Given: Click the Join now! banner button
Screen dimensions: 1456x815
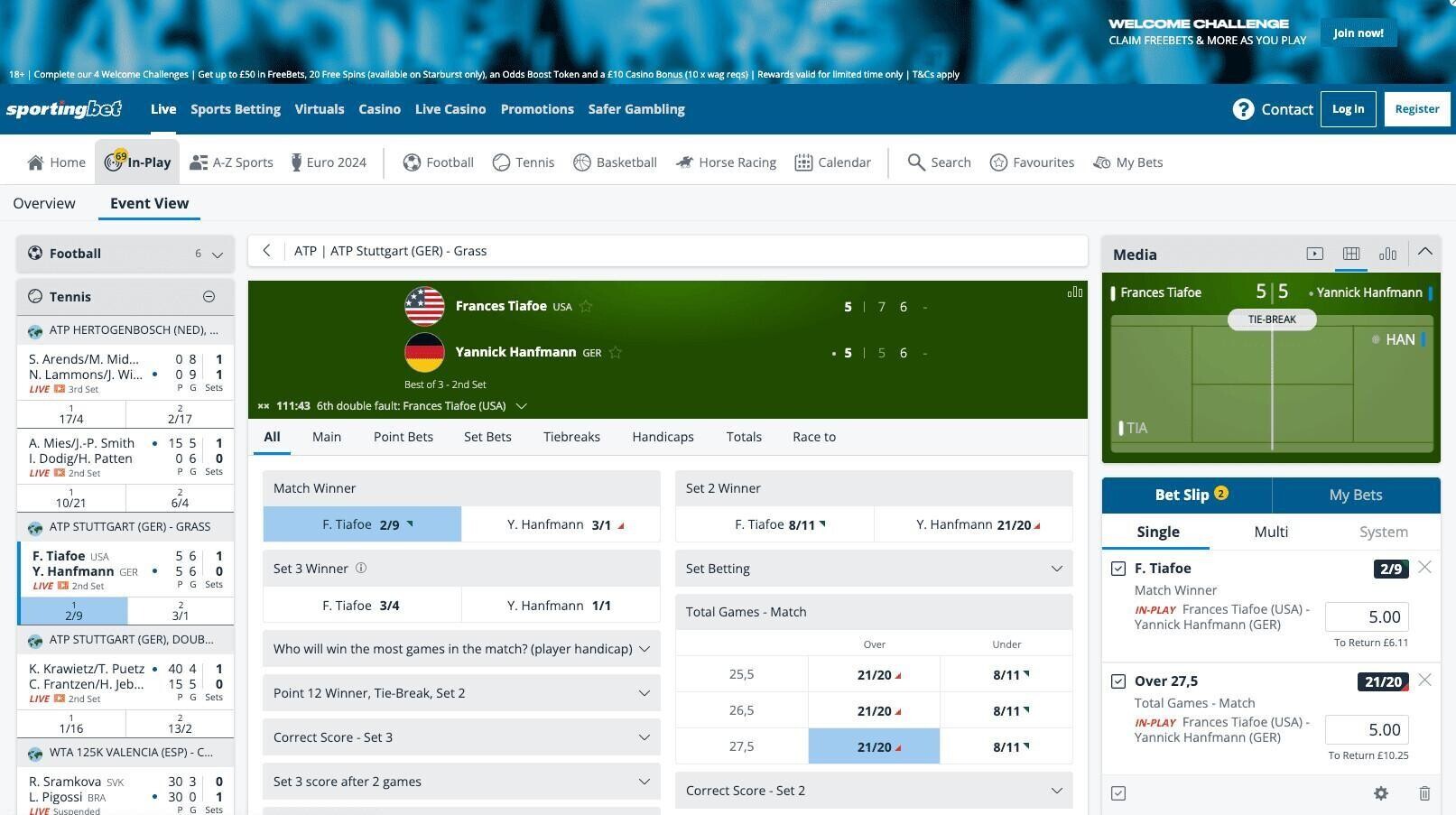Looking at the screenshot, I should [1359, 33].
